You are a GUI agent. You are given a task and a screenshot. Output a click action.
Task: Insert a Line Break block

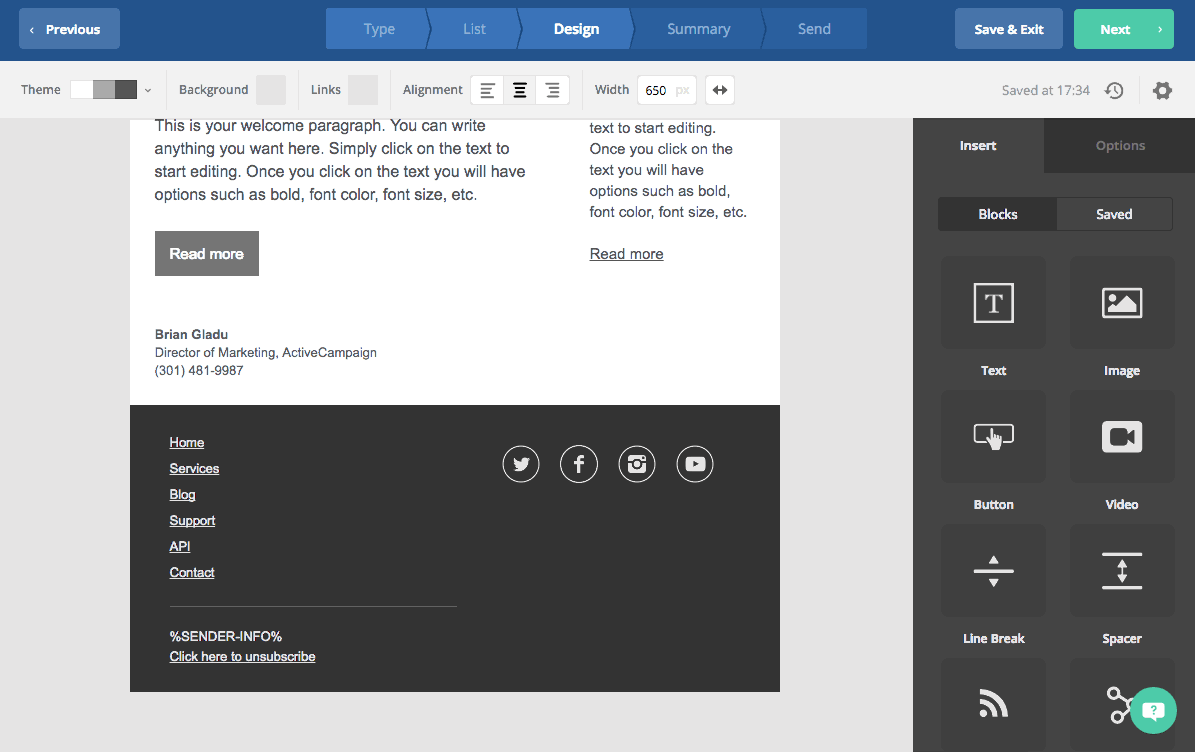pyautogui.click(x=993, y=571)
